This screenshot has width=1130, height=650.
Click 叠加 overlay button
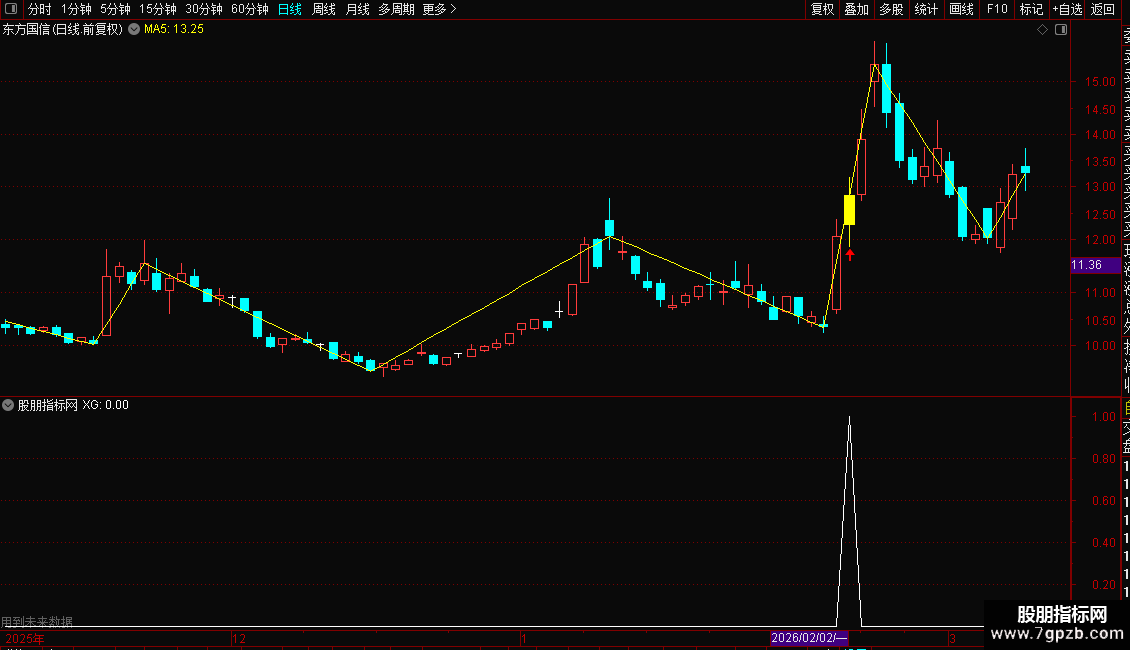pos(857,9)
